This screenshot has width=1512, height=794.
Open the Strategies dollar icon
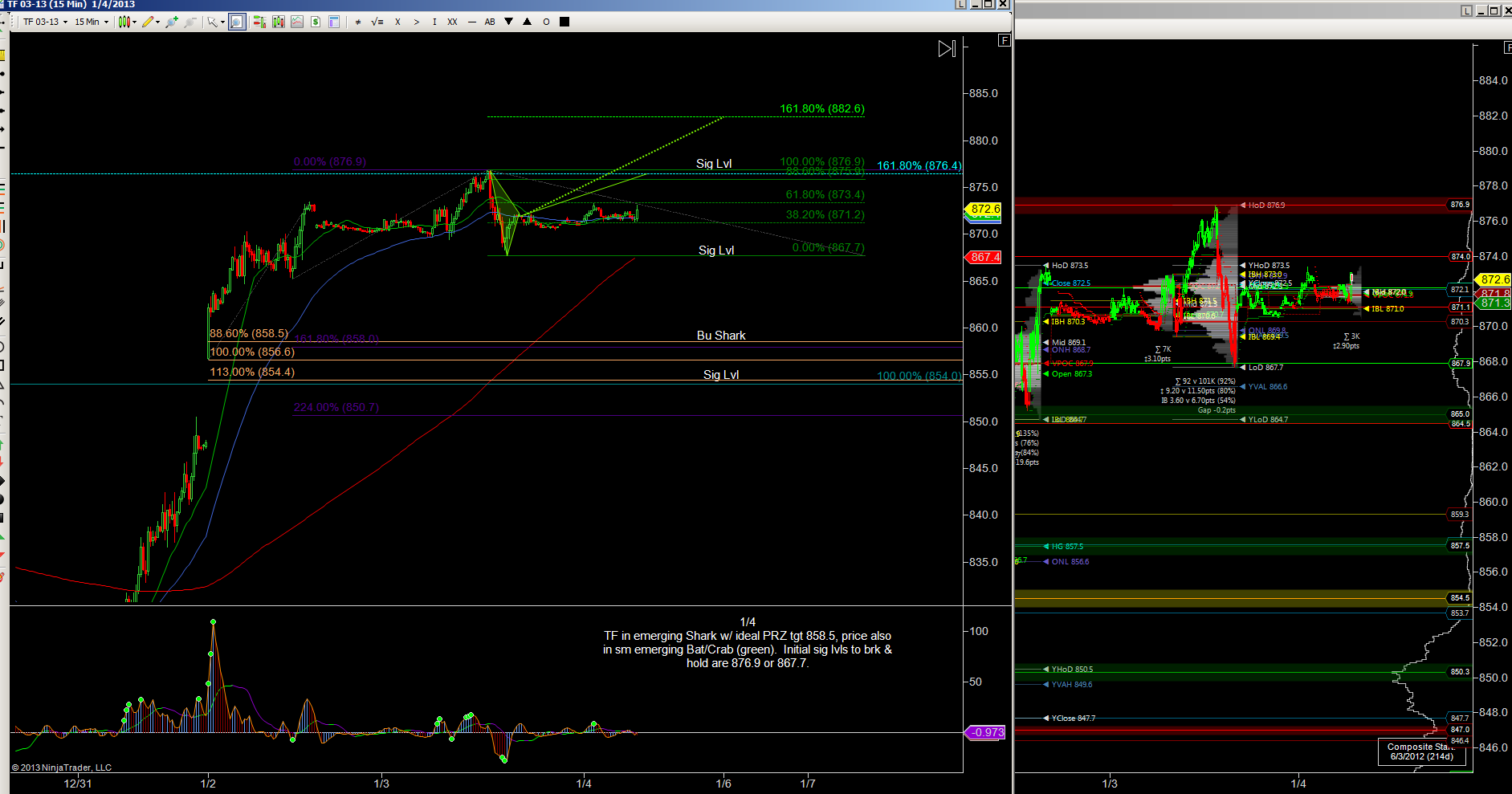click(x=316, y=22)
